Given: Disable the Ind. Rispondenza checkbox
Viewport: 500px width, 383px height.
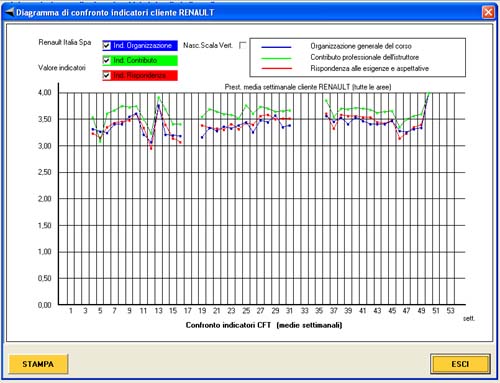Looking at the screenshot, I should [x=107, y=75].
